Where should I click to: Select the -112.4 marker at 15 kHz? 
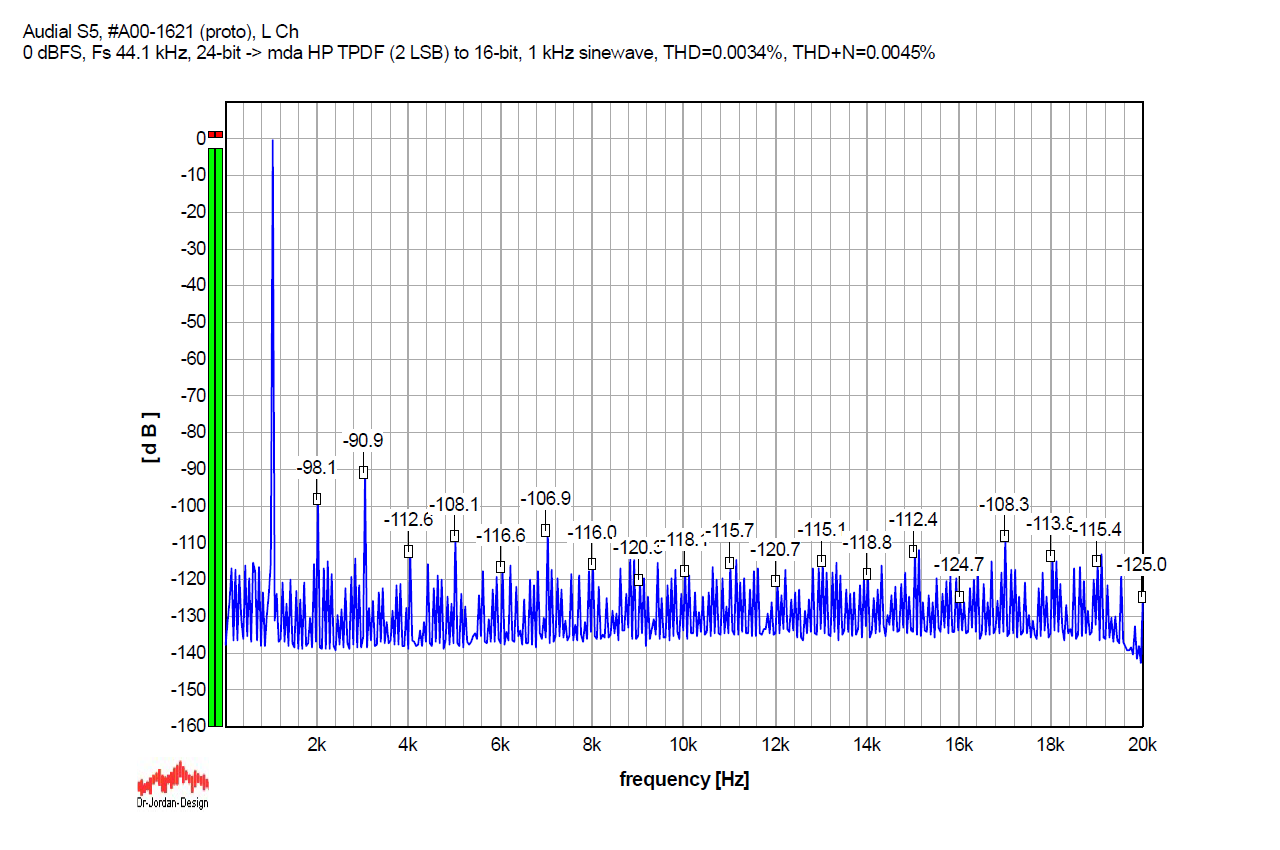pos(913,551)
